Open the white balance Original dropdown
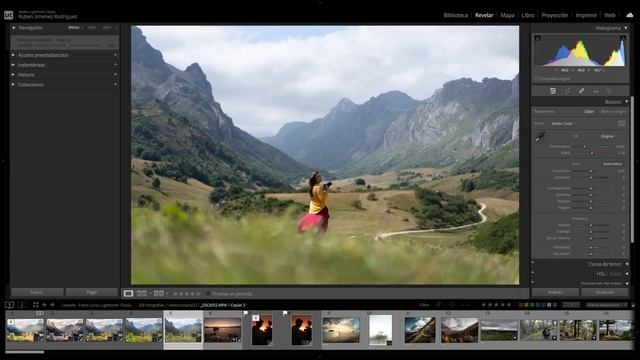 (608, 136)
